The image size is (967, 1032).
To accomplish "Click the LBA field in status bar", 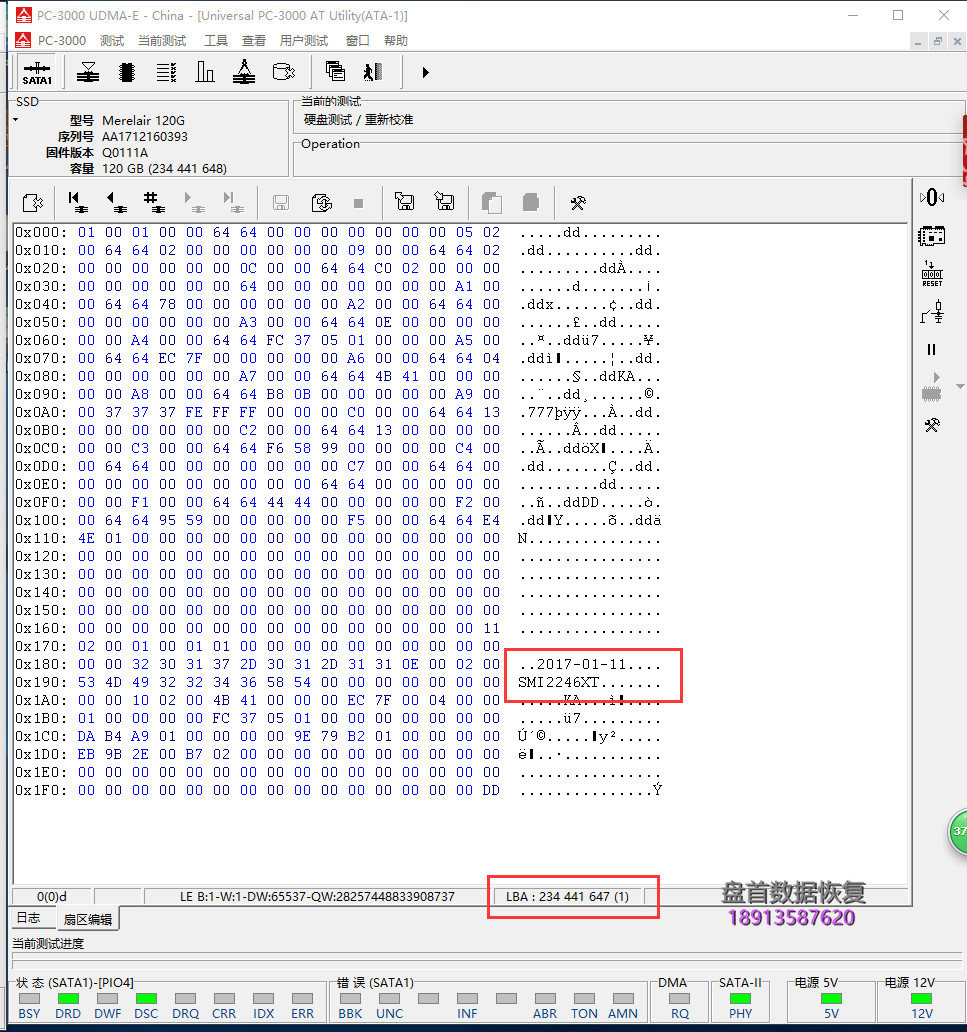I will (x=573, y=896).
